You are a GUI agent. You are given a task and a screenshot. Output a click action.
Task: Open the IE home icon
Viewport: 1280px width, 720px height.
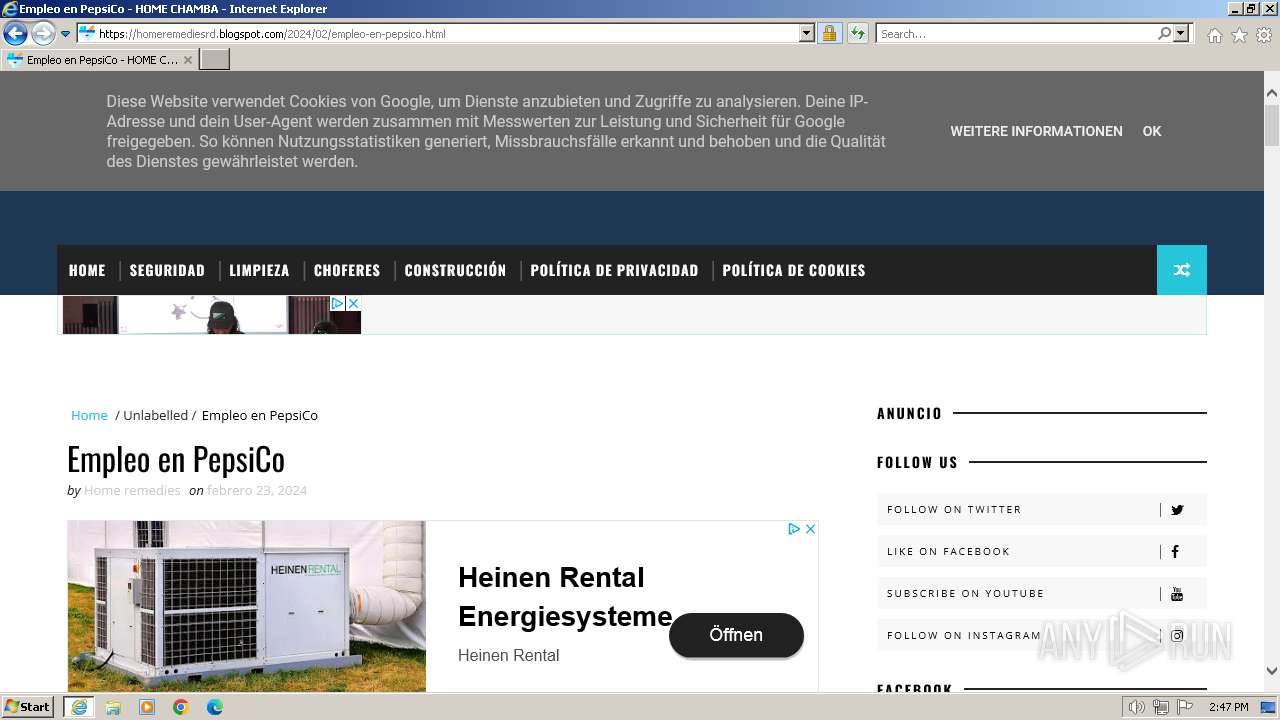coord(1214,35)
